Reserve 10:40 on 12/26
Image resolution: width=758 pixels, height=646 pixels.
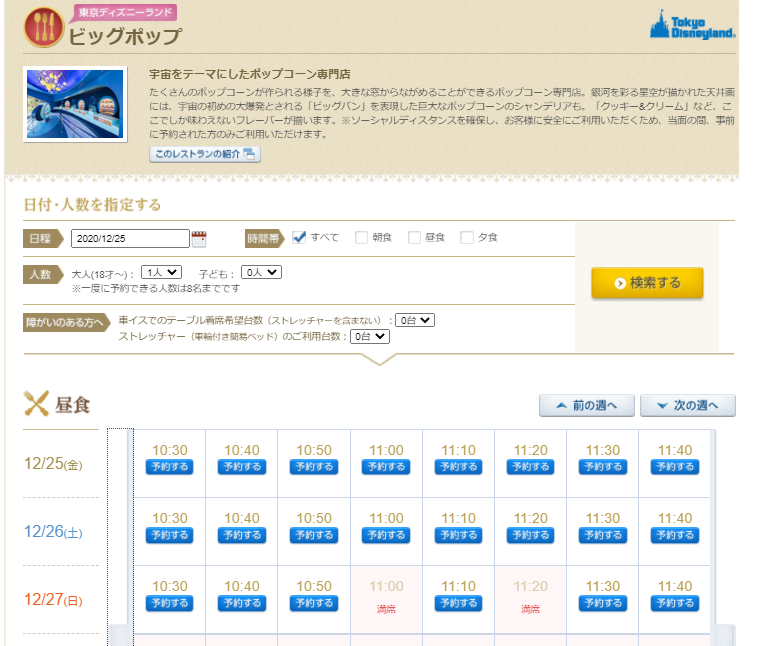click(x=242, y=535)
